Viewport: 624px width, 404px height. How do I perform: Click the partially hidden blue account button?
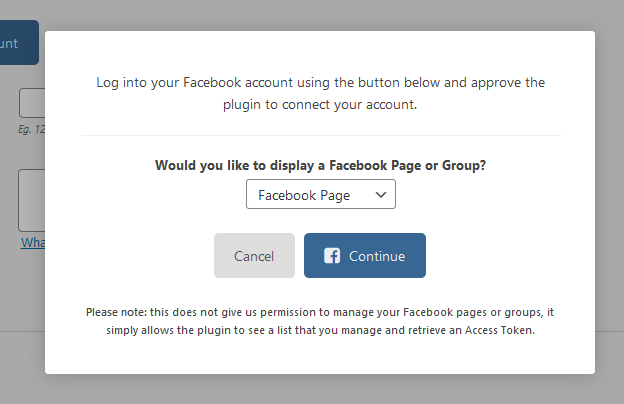pyautogui.click(x=19, y=43)
